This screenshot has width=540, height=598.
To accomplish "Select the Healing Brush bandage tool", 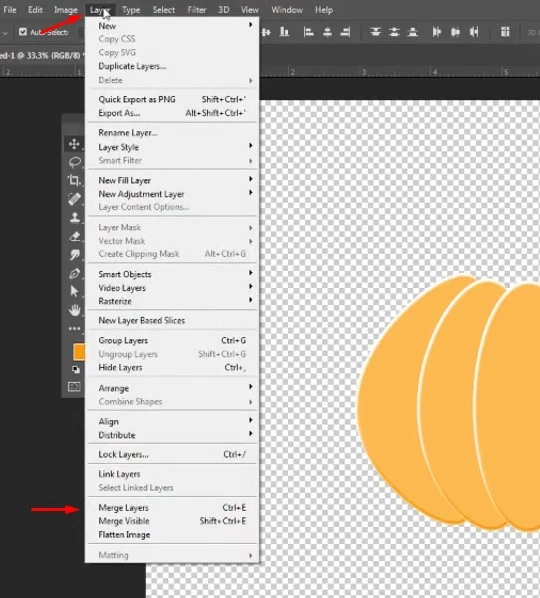I will click(x=74, y=199).
